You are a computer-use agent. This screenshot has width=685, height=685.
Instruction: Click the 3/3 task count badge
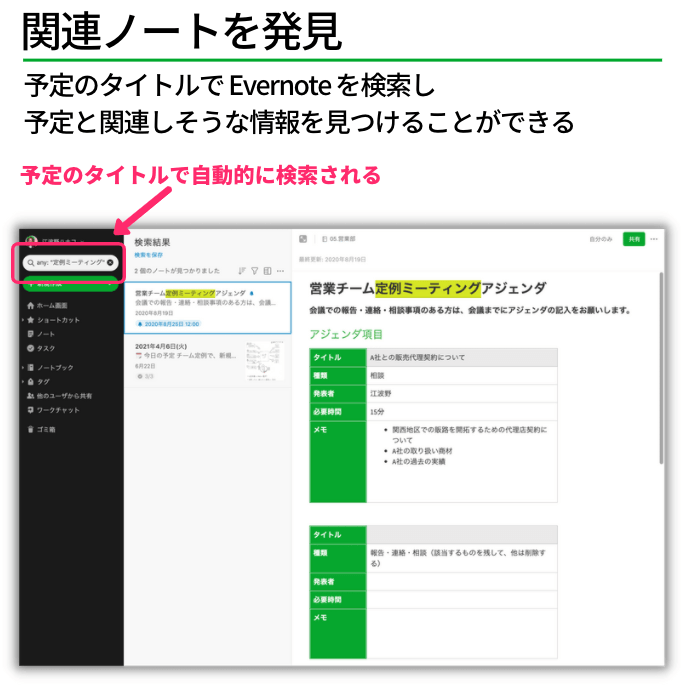pos(145,376)
